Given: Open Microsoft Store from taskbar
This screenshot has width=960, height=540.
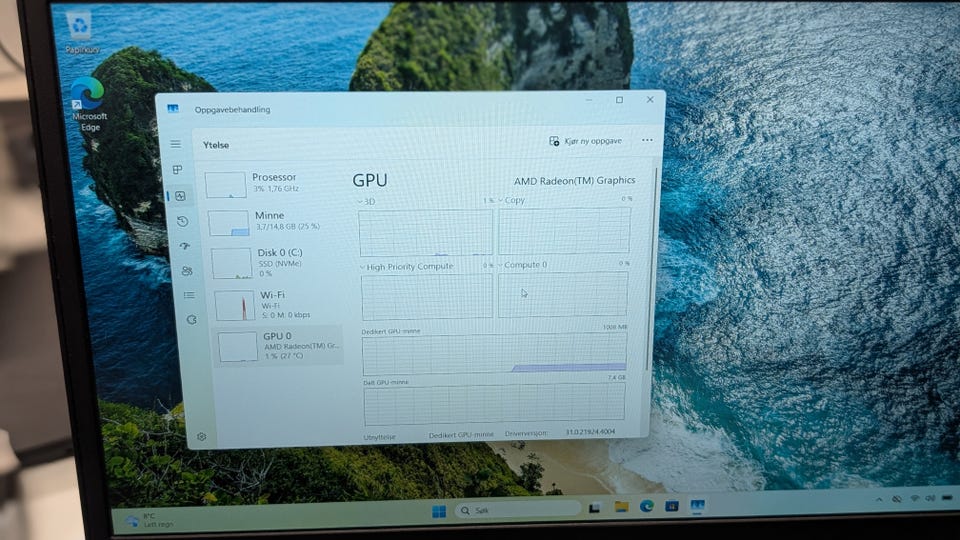Looking at the screenshot, I should (672, 506).
